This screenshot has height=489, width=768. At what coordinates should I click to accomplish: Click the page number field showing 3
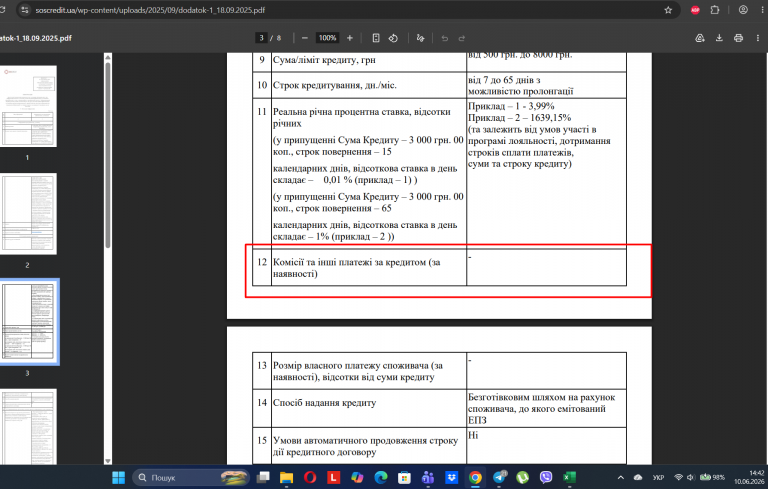tap(261, 38)
